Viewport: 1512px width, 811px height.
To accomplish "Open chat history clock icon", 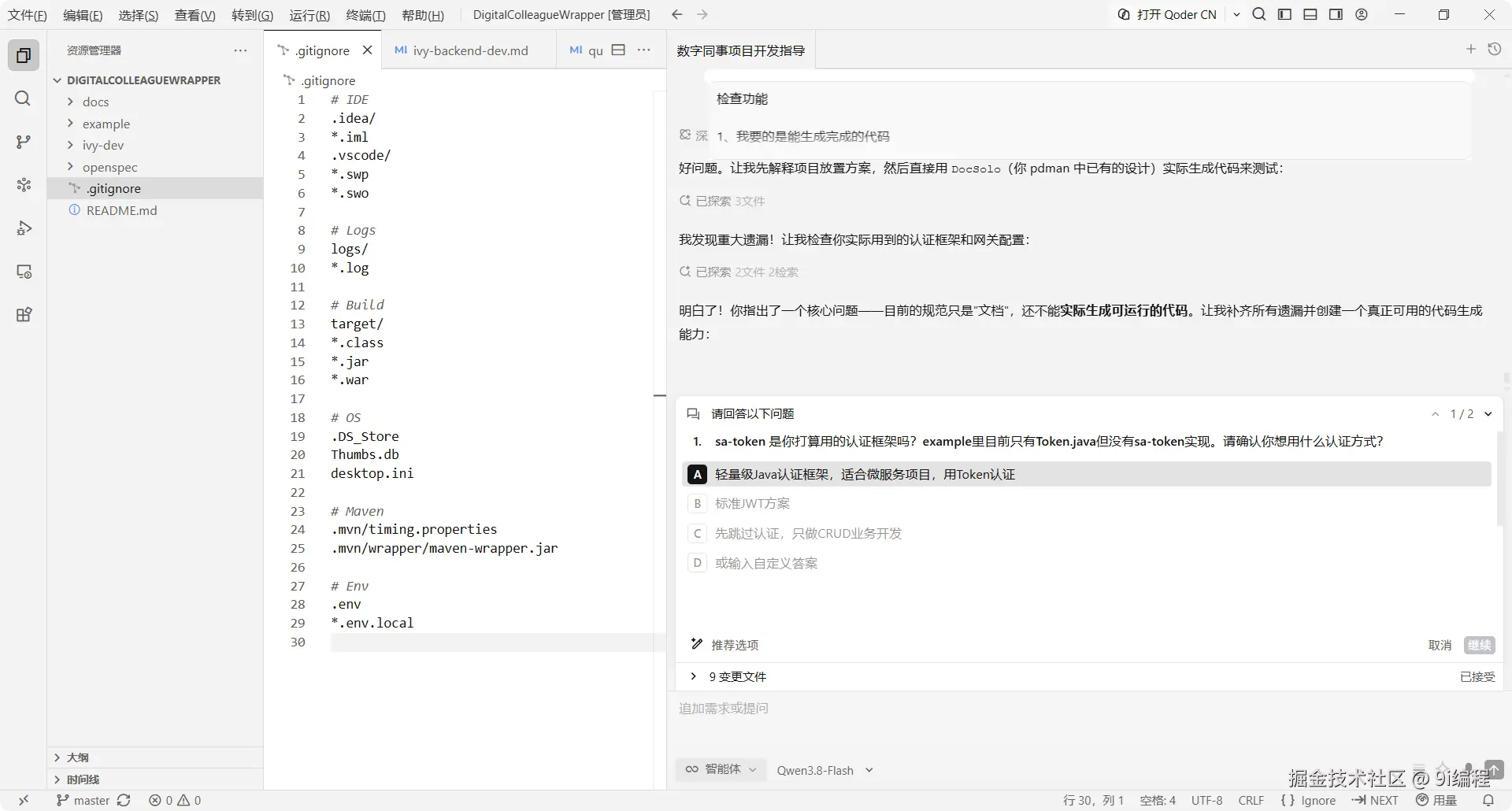I will pyautogui.click(x=1494, y=50).
